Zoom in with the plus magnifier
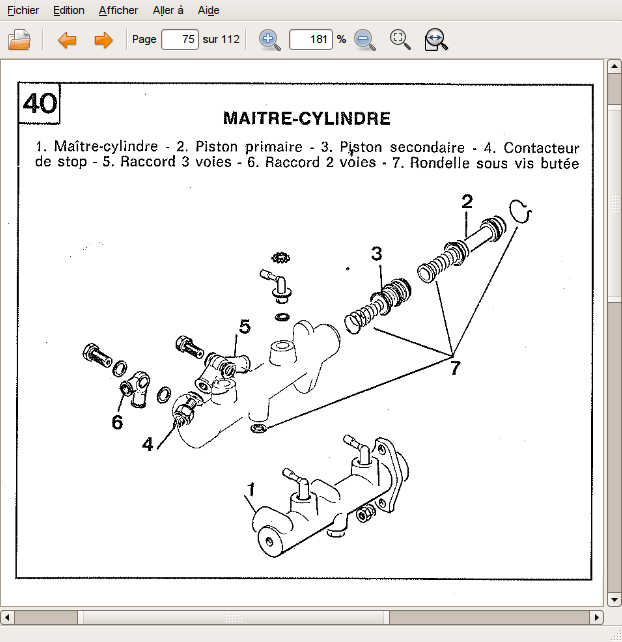This screenshot has width=622, height=642. (x=269, y=40)
